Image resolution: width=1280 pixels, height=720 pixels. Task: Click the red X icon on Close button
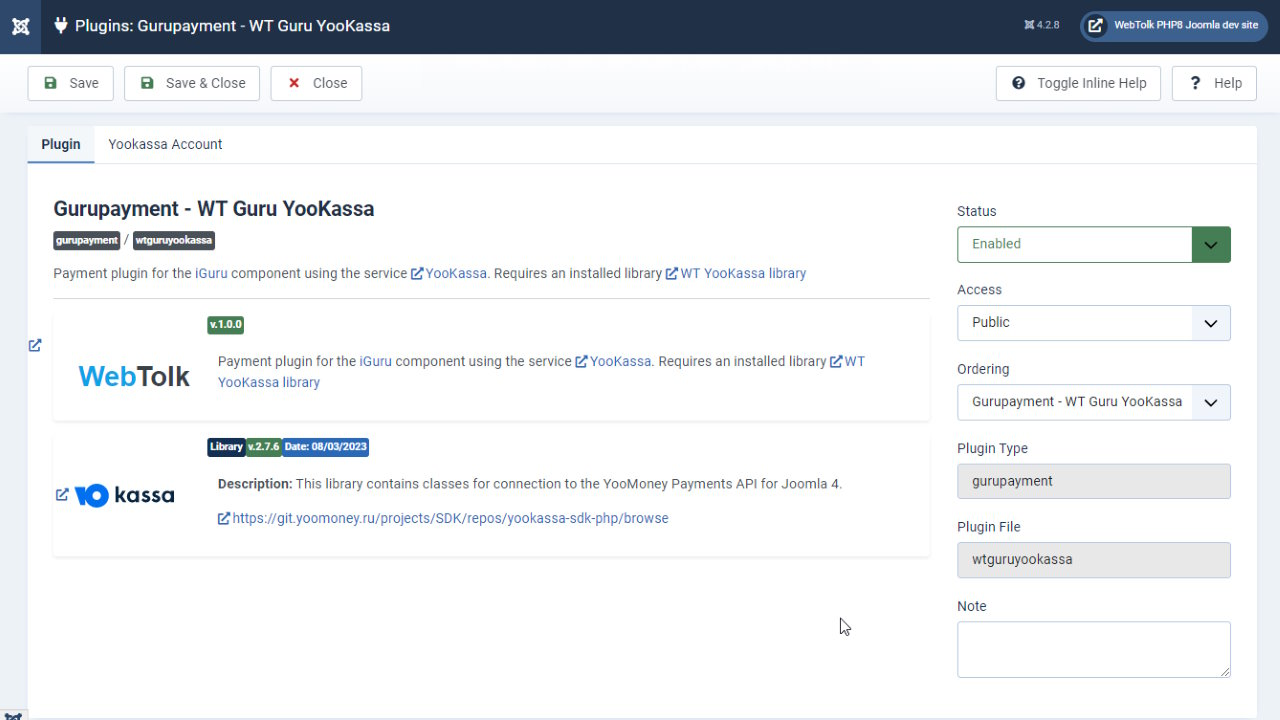point(293,83)
